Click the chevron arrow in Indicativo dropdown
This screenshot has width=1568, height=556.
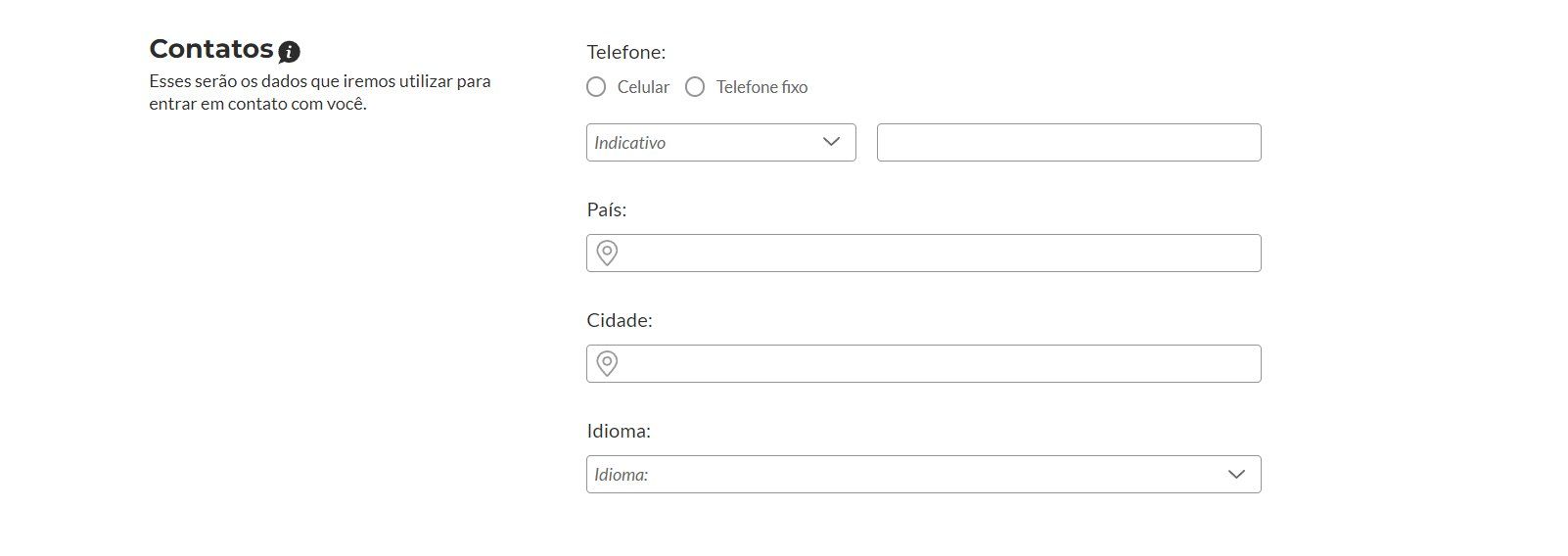pyautogui.click(x=832, y=142)
